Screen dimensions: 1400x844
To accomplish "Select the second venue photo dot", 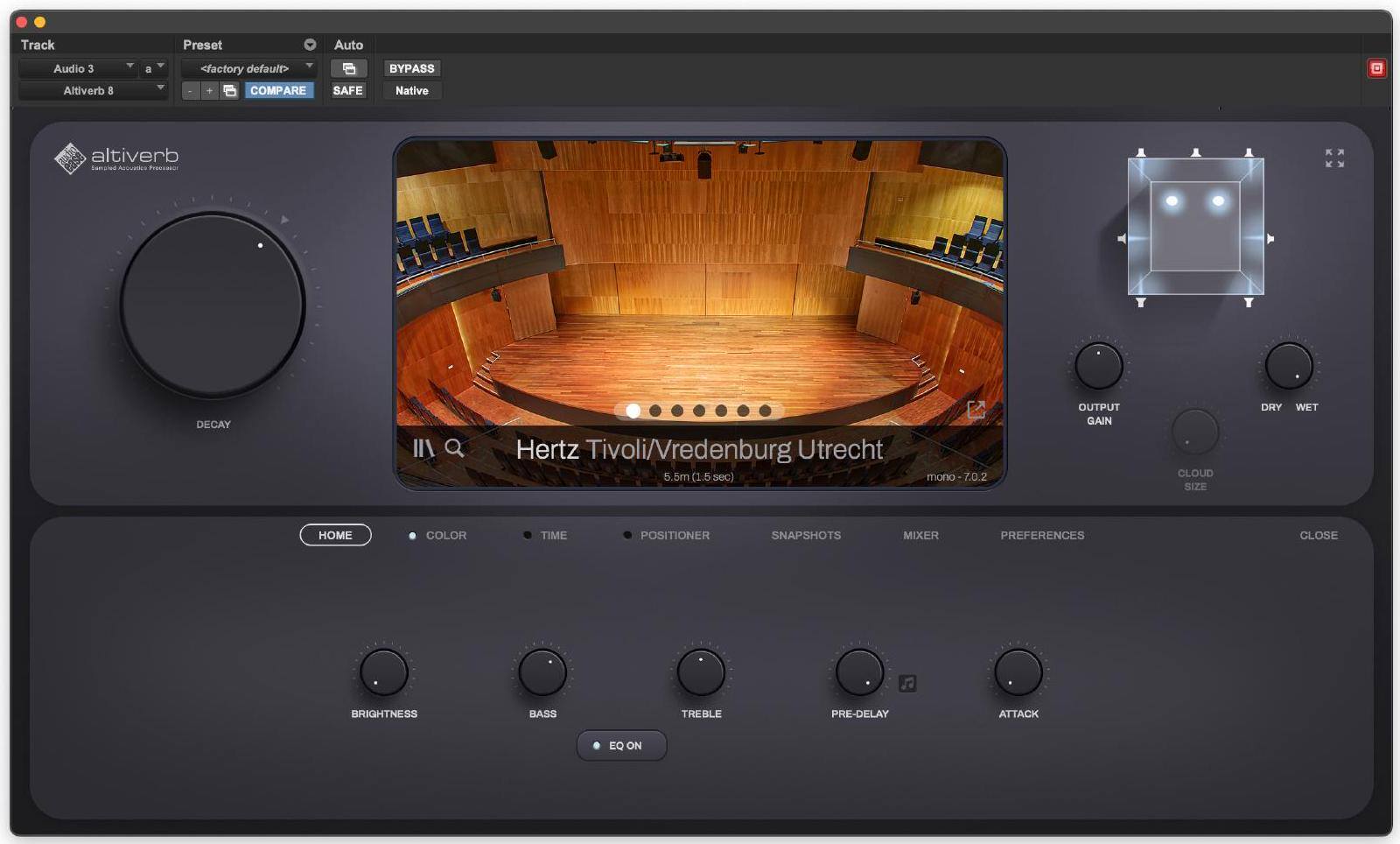I will (655, 411).
